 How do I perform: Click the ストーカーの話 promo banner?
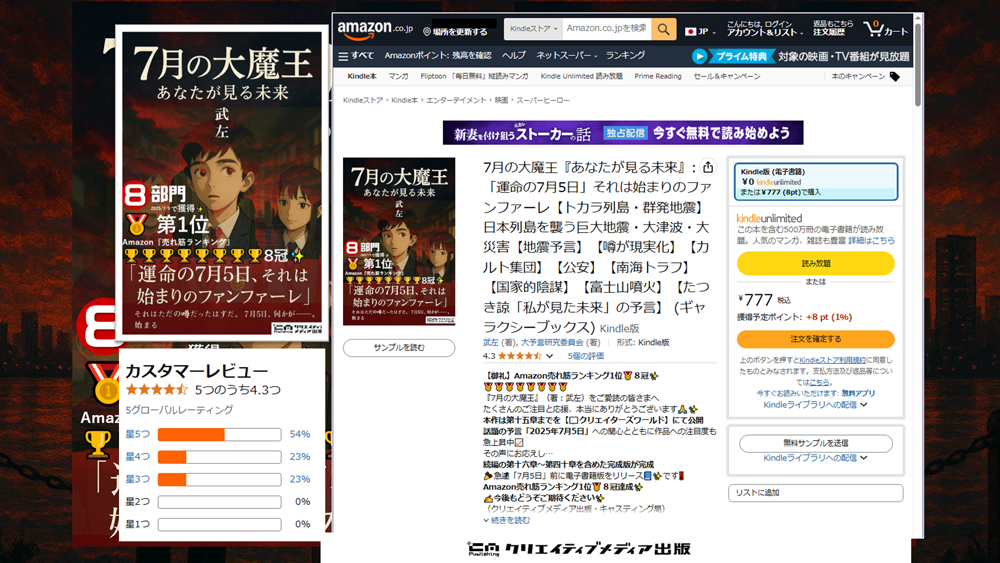pyautogui.click(x=623, y=133)
